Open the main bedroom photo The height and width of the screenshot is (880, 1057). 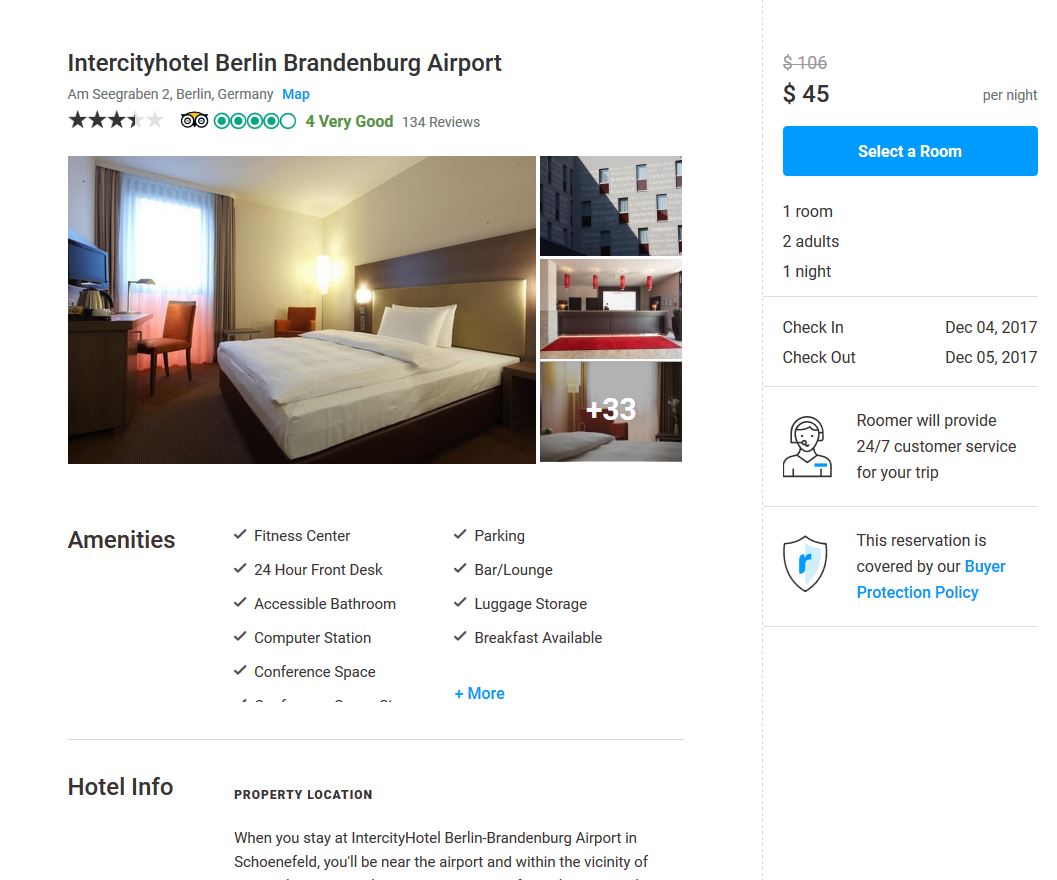(x=302, y=310)
